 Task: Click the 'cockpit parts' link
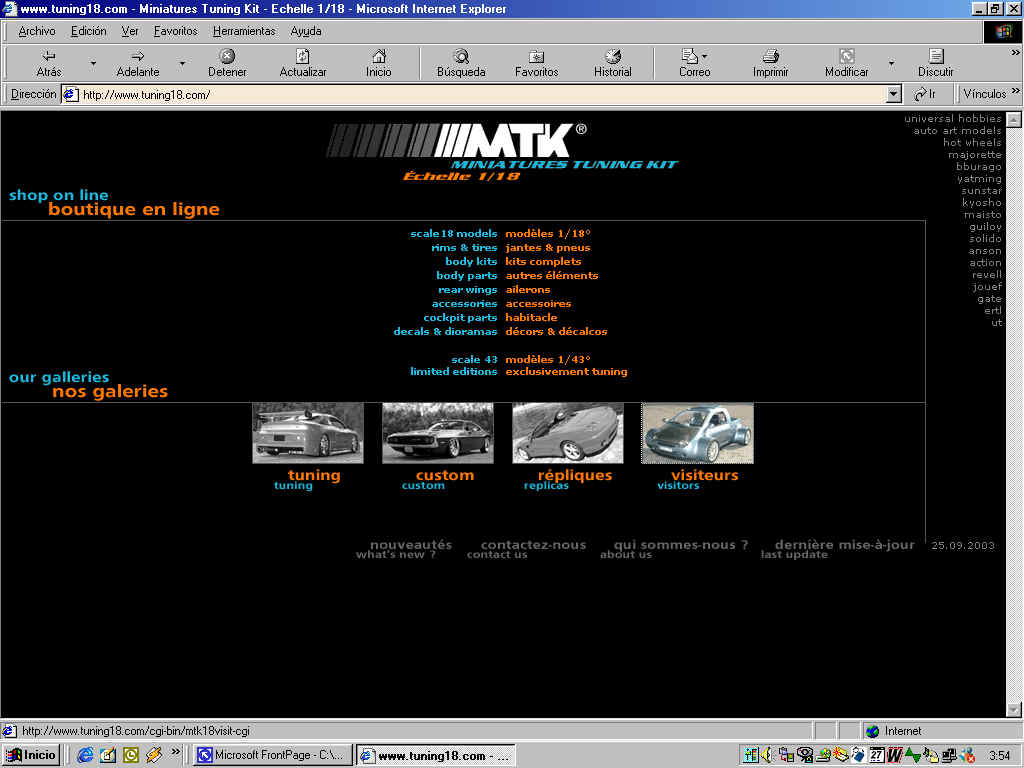coord(460,317)
